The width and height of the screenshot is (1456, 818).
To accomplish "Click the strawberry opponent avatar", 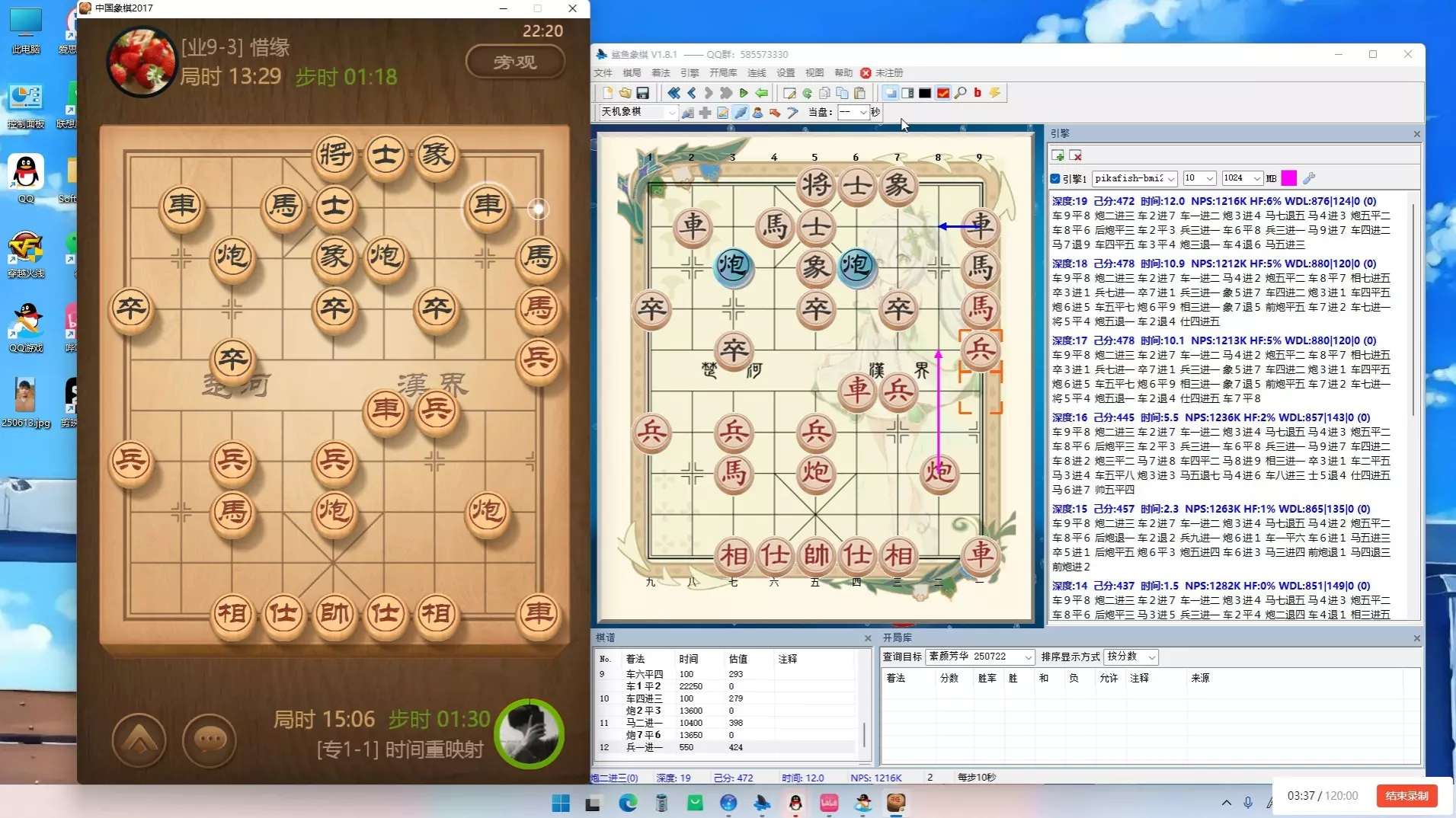I will click(141, 62).
